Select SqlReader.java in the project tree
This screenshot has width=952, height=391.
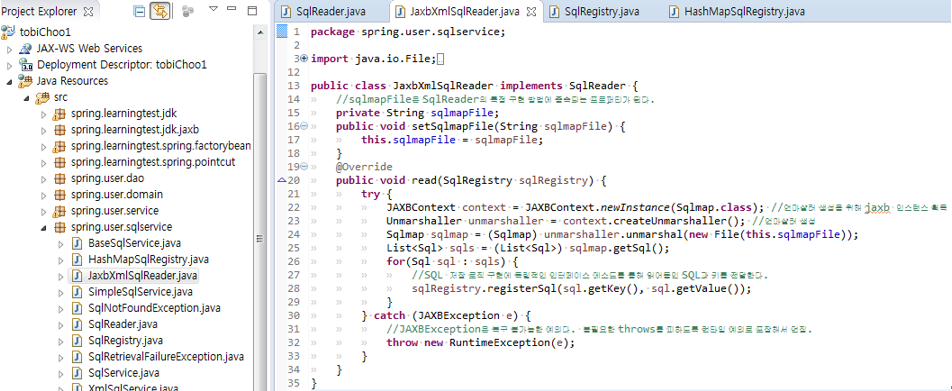pos(123,324)
